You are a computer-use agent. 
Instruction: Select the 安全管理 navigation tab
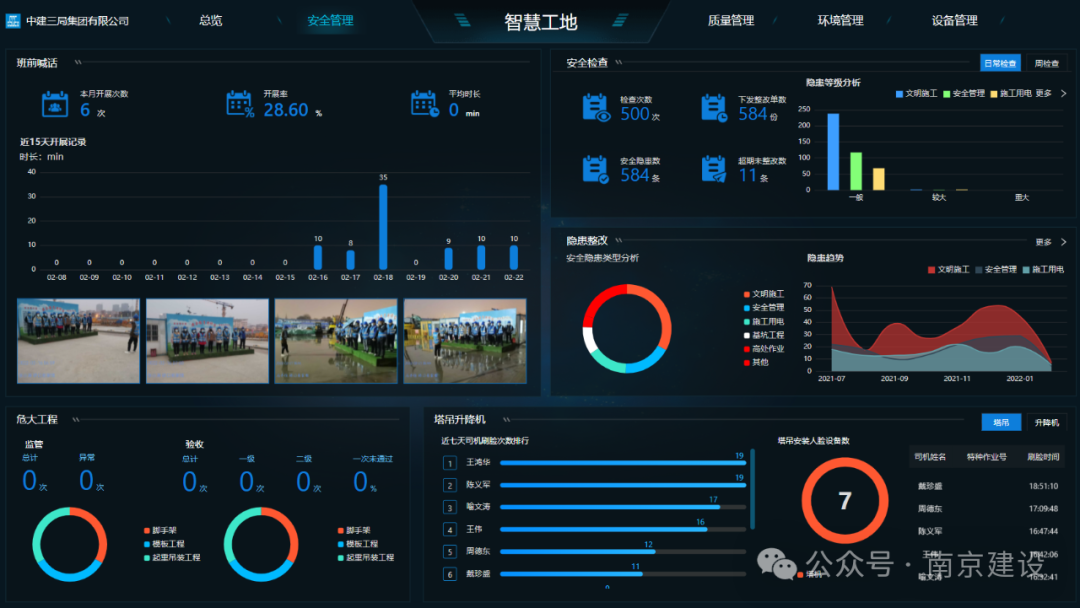click(x=330, y=21)
